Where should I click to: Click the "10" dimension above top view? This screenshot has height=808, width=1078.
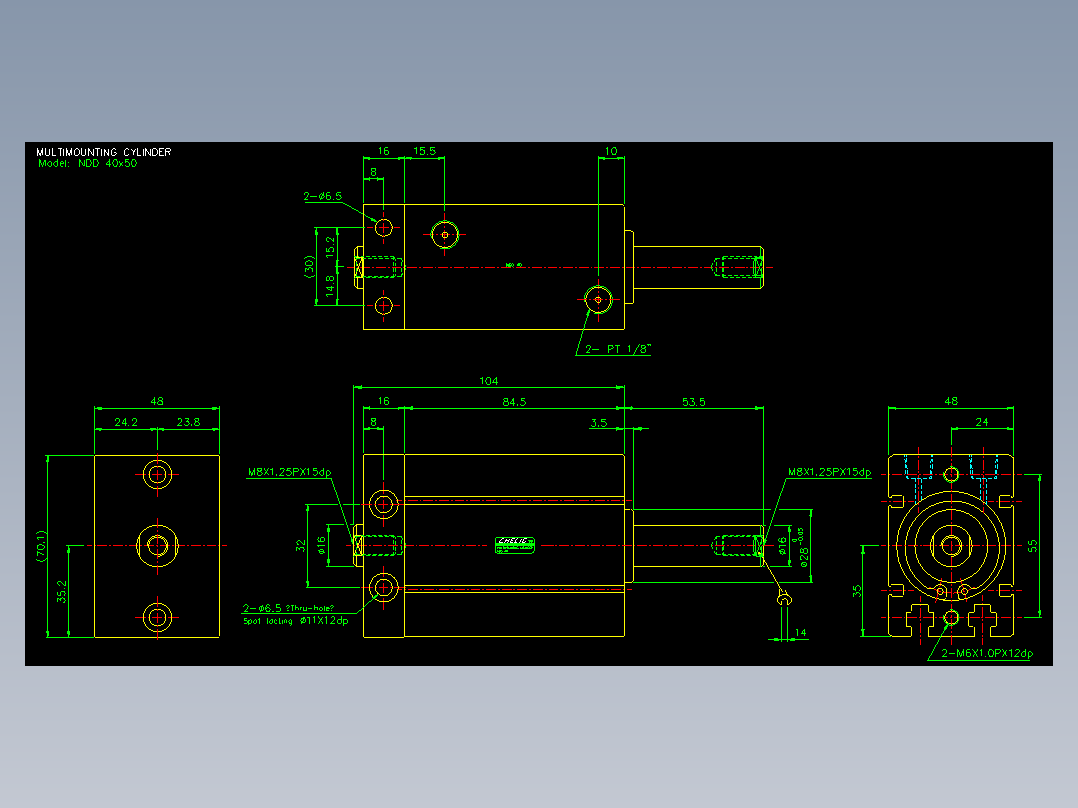[610, 151]
